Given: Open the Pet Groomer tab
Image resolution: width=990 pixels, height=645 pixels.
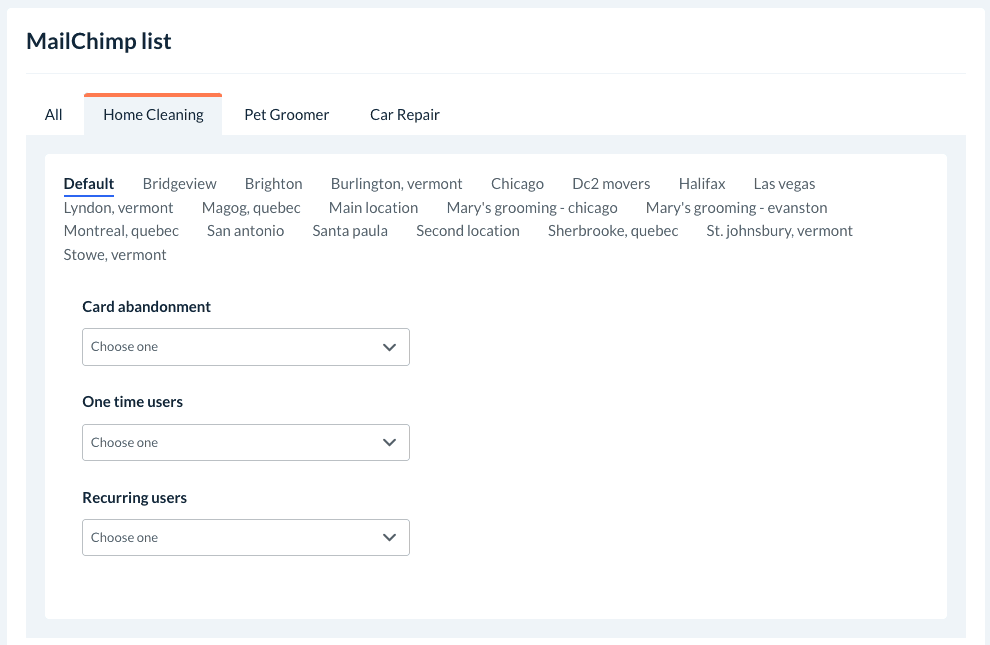Looking at the screenshot, I should click(x=287, y=114).
